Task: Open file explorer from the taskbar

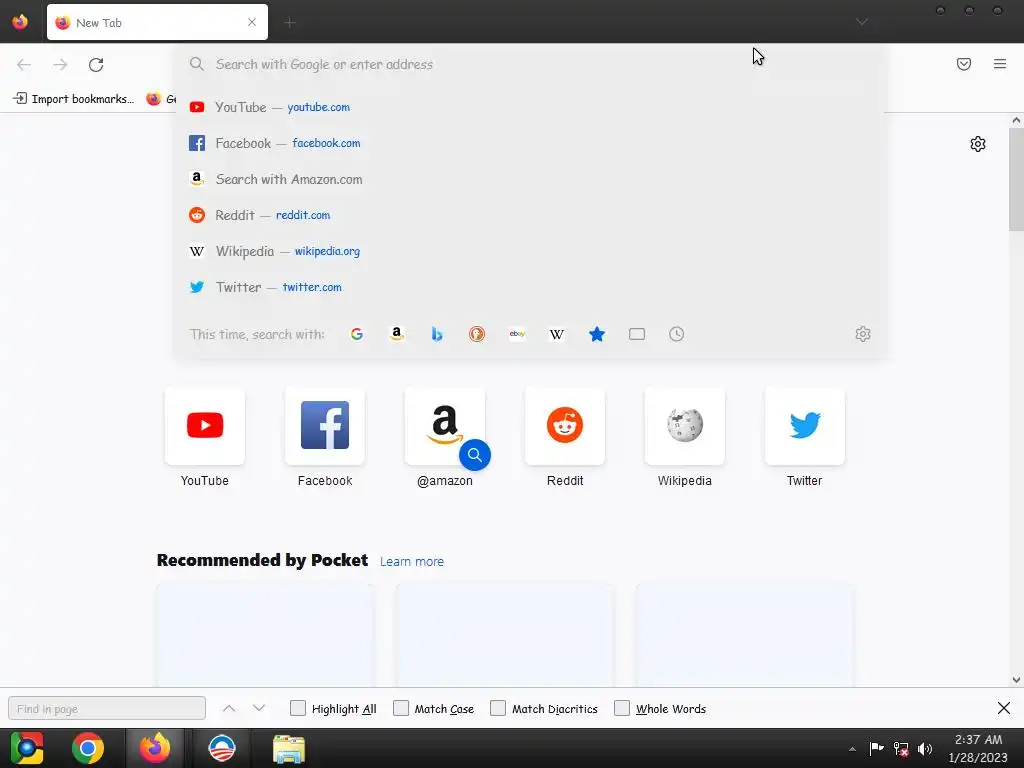Action: click(x=289, y=748)
